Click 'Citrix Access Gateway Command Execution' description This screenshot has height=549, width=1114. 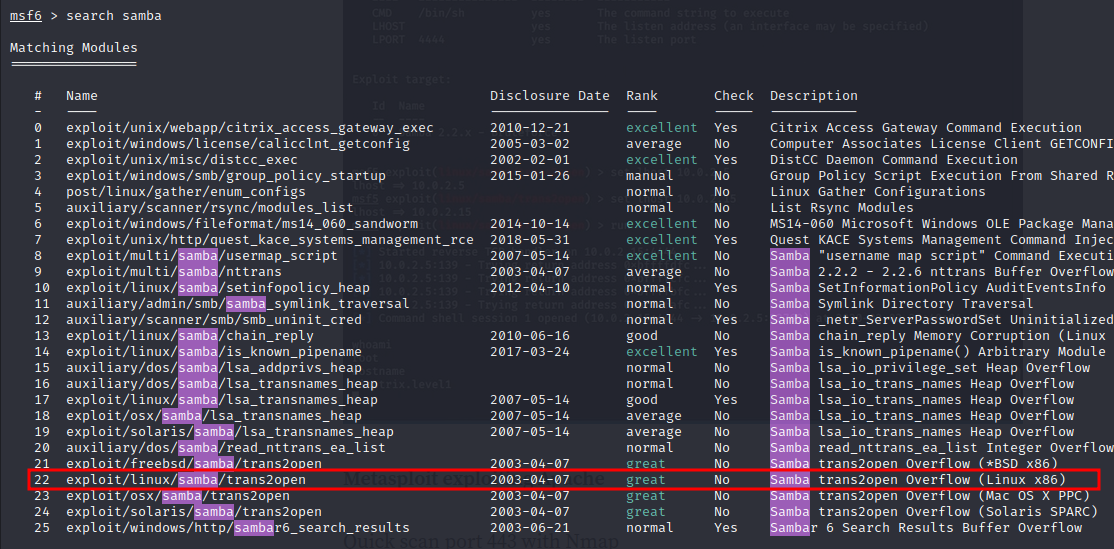[926, 128]
